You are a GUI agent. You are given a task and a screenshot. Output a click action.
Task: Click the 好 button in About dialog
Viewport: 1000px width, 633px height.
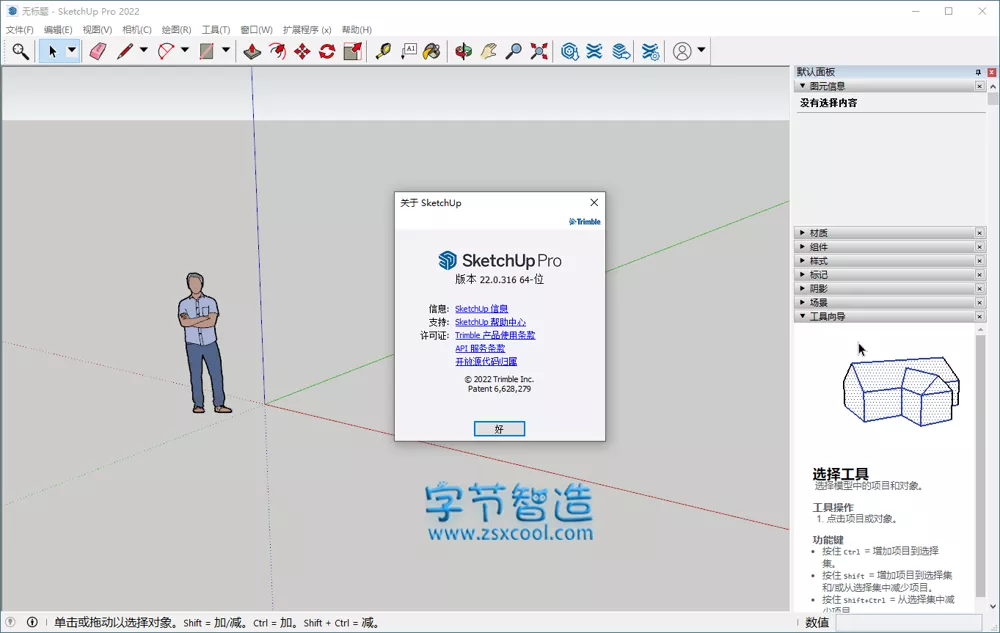[499, 429]
